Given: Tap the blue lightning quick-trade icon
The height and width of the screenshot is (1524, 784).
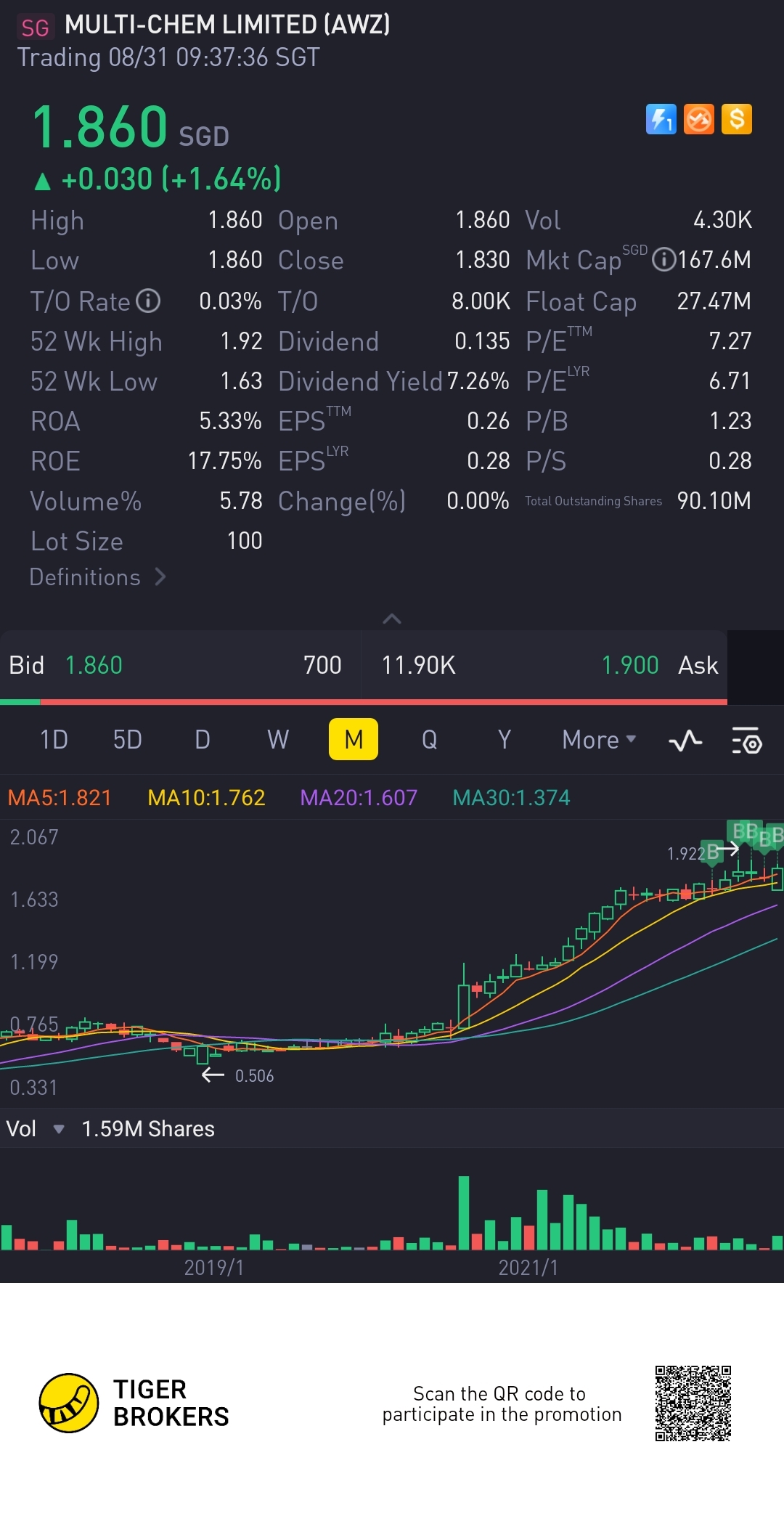Looking at the screenshot, I should [x=661, y=119].
